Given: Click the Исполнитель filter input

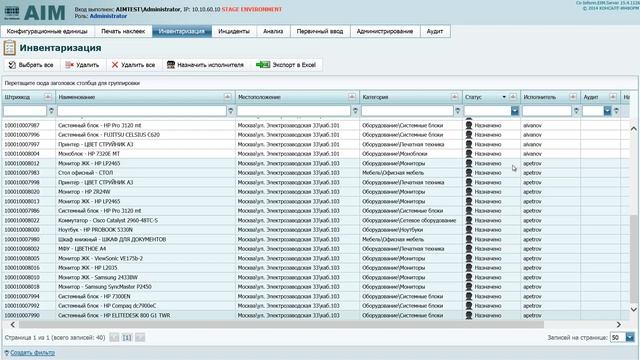Looking at the screenshot, I should point(547,111).
